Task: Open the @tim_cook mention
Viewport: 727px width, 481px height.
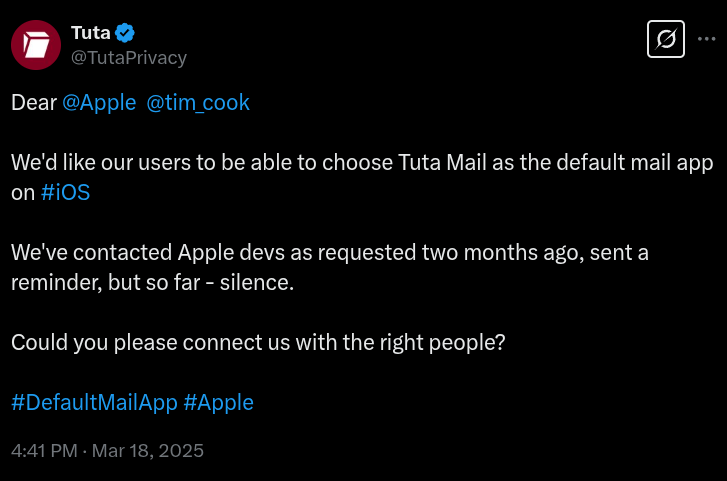Action: 198,103
